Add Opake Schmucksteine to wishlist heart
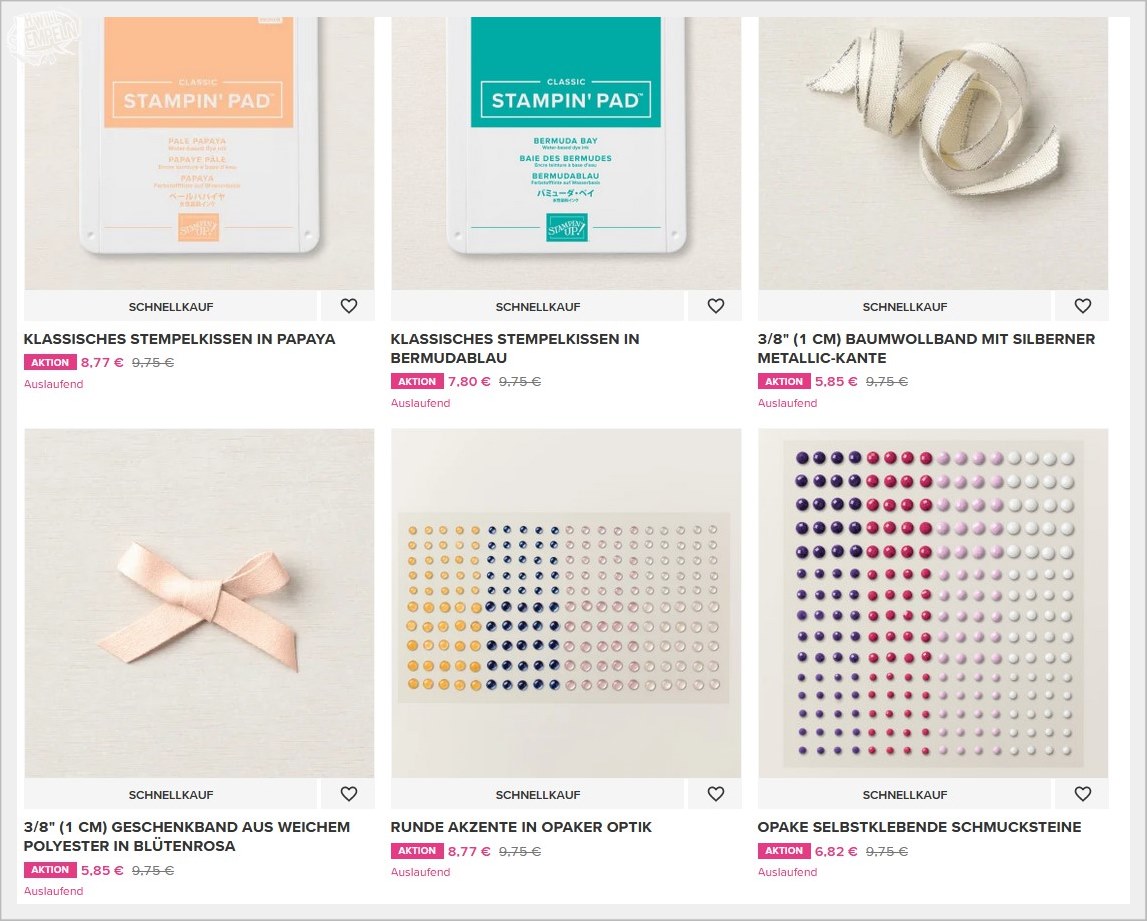 point(1083,794)
